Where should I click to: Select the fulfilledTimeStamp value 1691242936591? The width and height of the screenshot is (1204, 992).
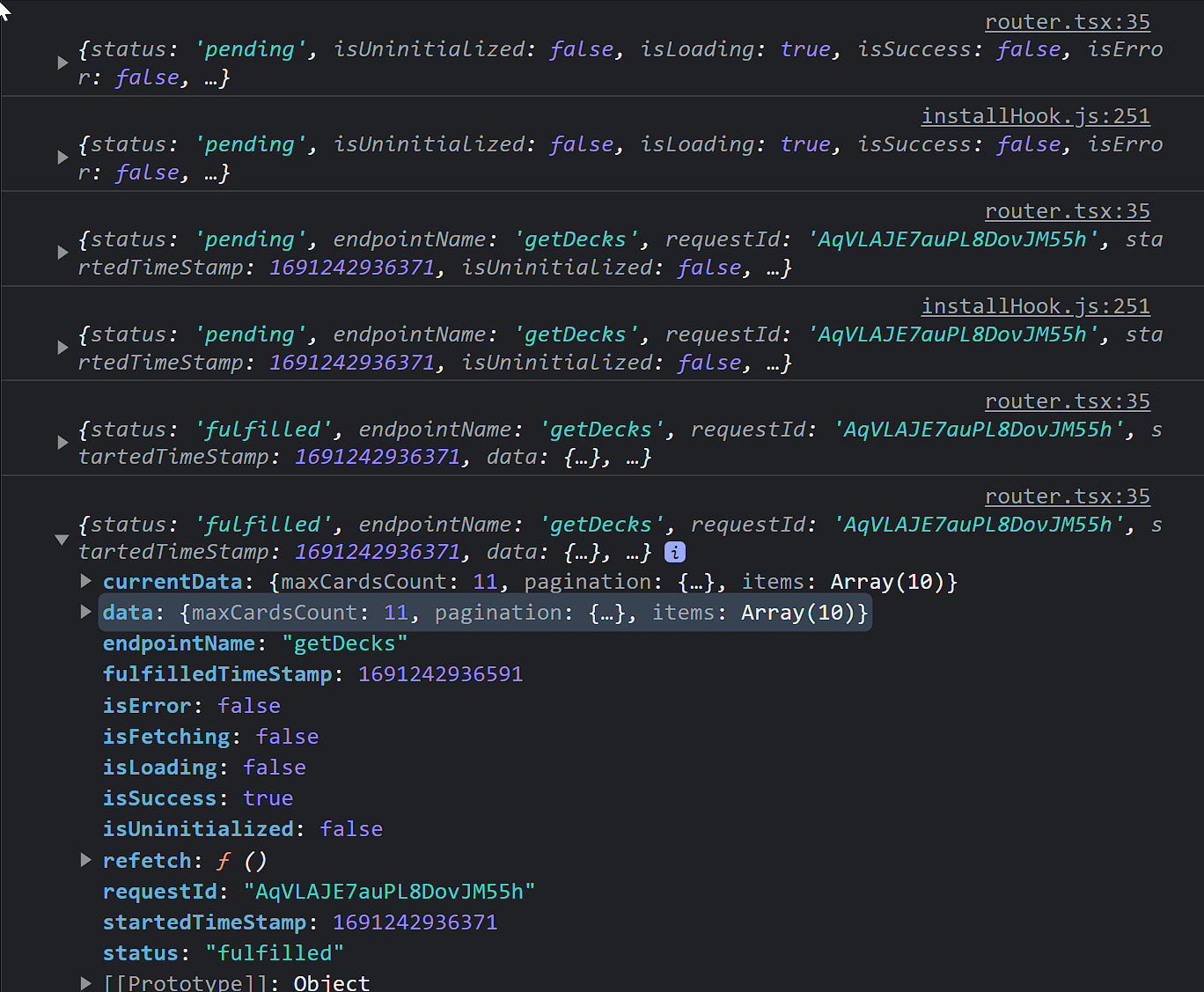[440, 674]
